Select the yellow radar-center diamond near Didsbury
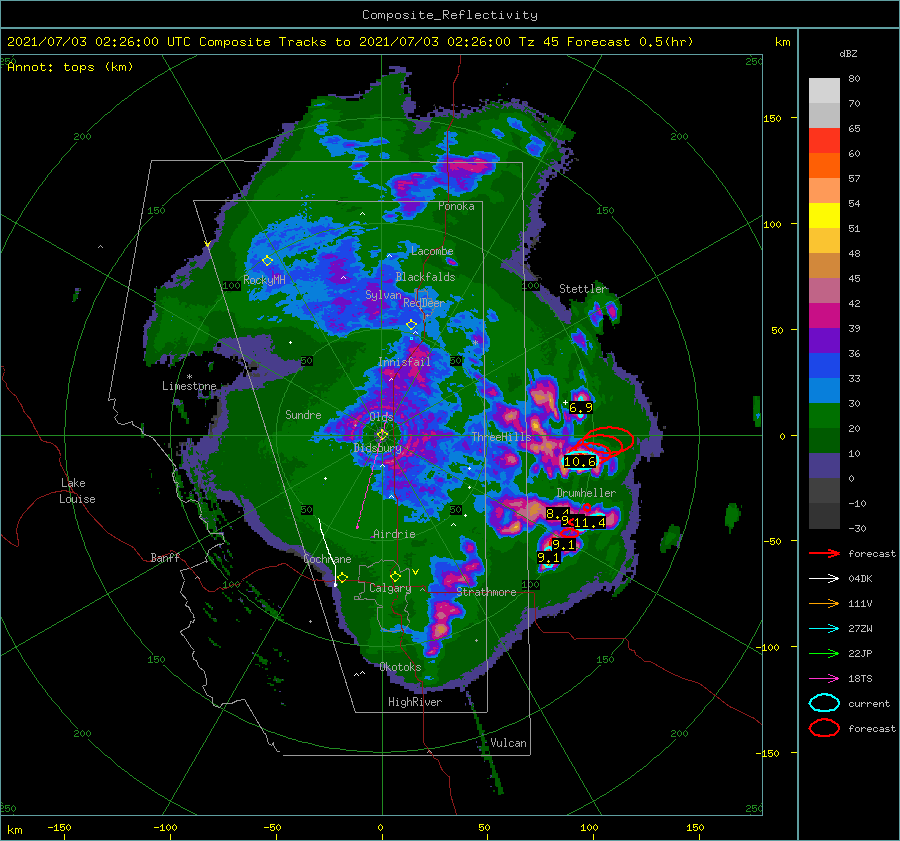 pos(382,435)
